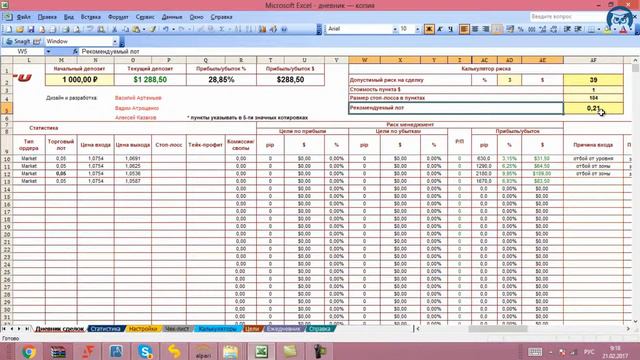640x360 pixels.
Task: Click the first sheet tab navigation arrow
Action: coord(4,329)
